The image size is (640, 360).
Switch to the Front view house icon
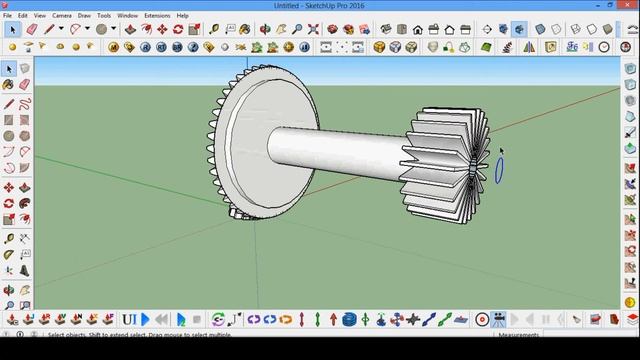coord(418,29)
